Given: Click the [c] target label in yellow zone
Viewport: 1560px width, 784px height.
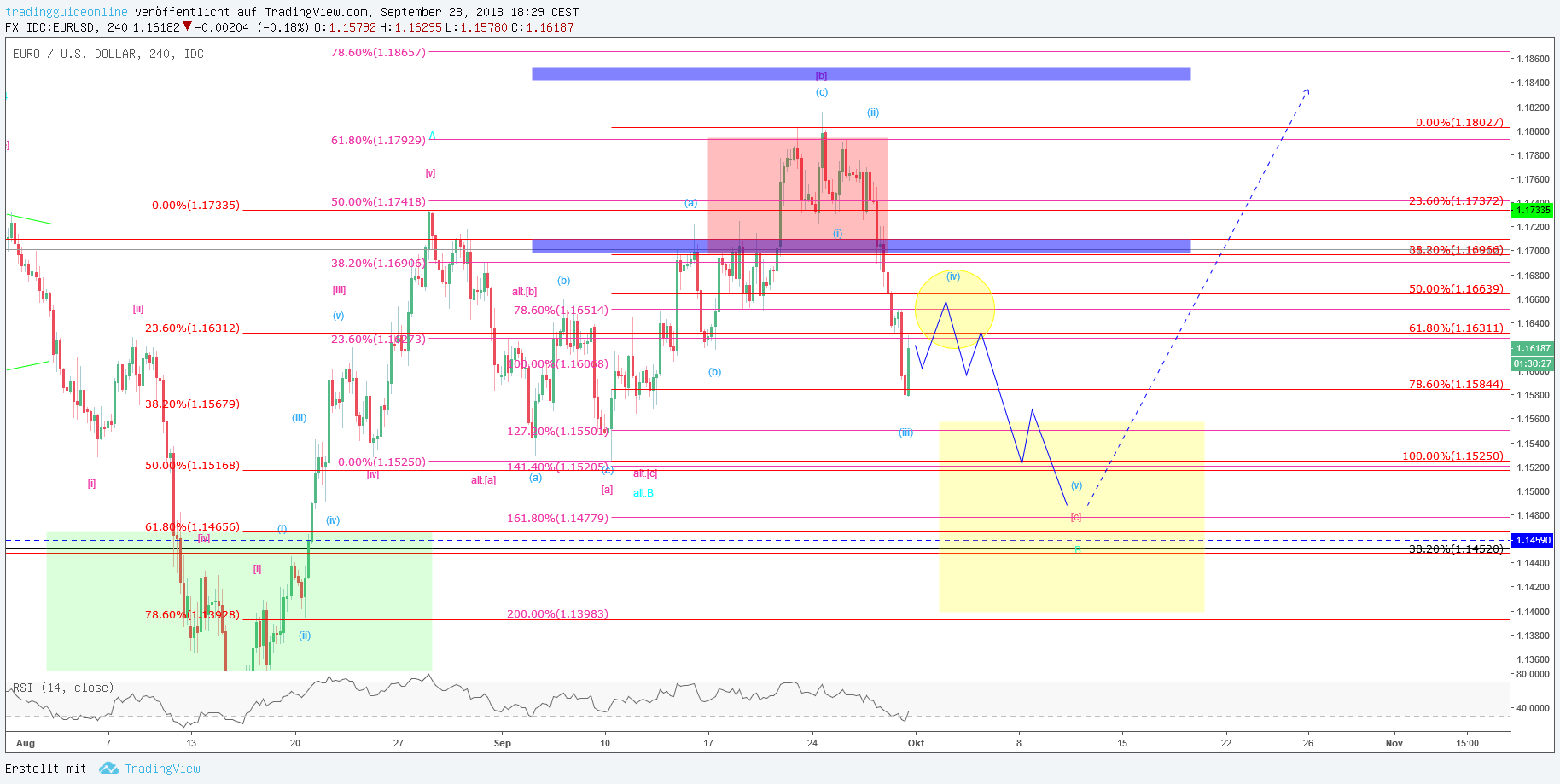Looking at the screenshot, I should click(1076, 517).
